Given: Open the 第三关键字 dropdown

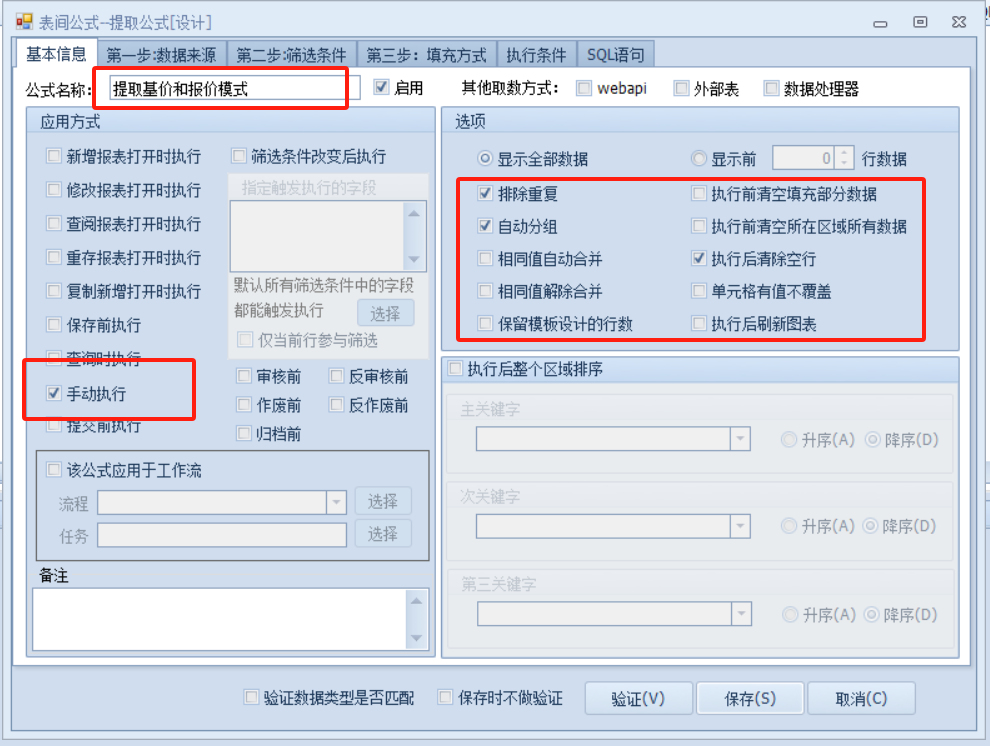Looking at the screenshot, I should point(740,614).
